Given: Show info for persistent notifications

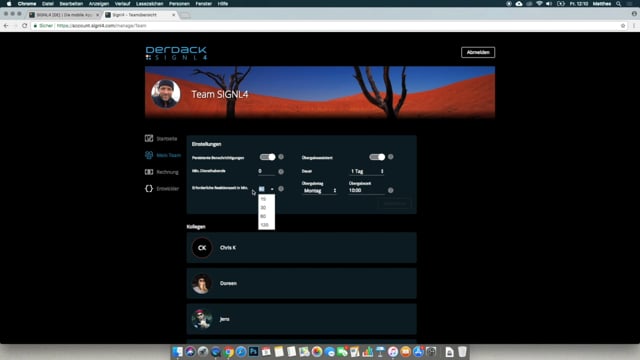Looking at the screenshot, I should pyautogui.click(x=281, y=157).
